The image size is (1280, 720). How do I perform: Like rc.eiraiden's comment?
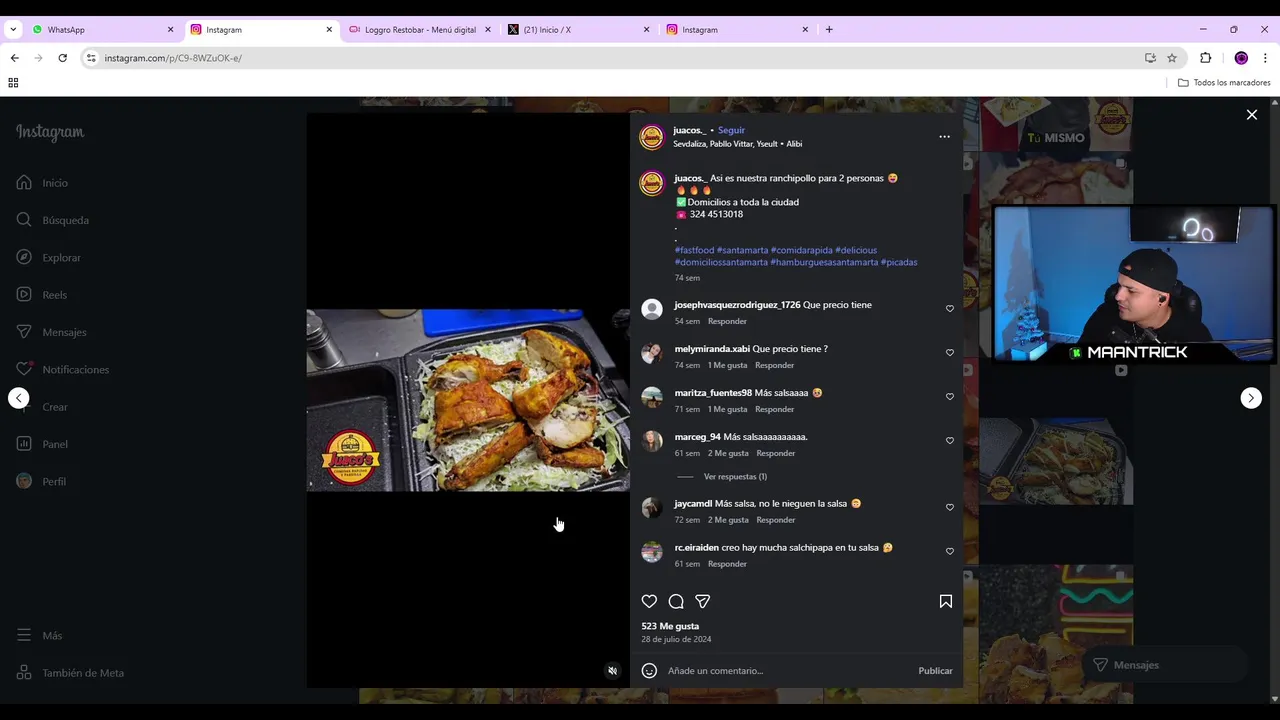point(950,551)
